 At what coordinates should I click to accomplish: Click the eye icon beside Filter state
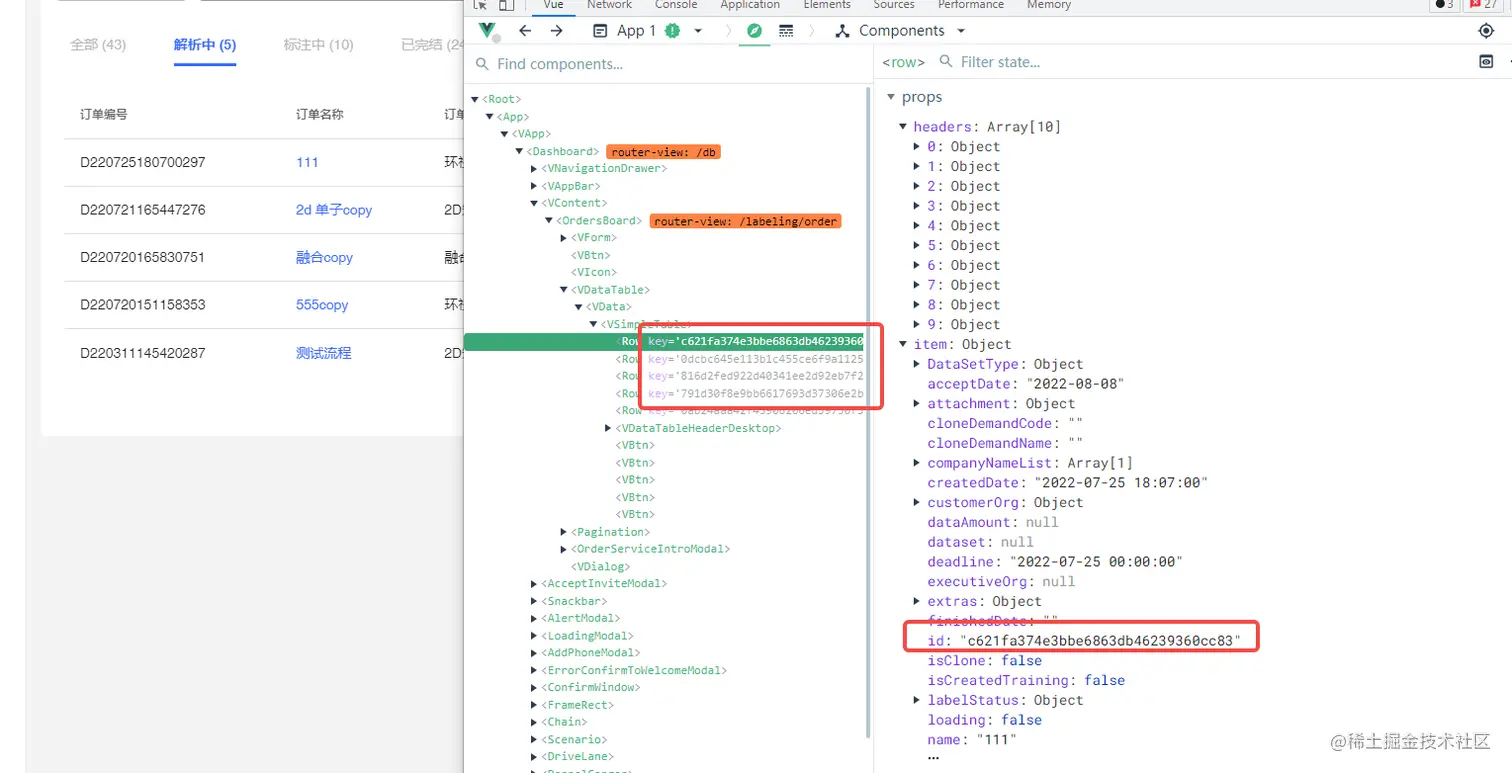1486,62
